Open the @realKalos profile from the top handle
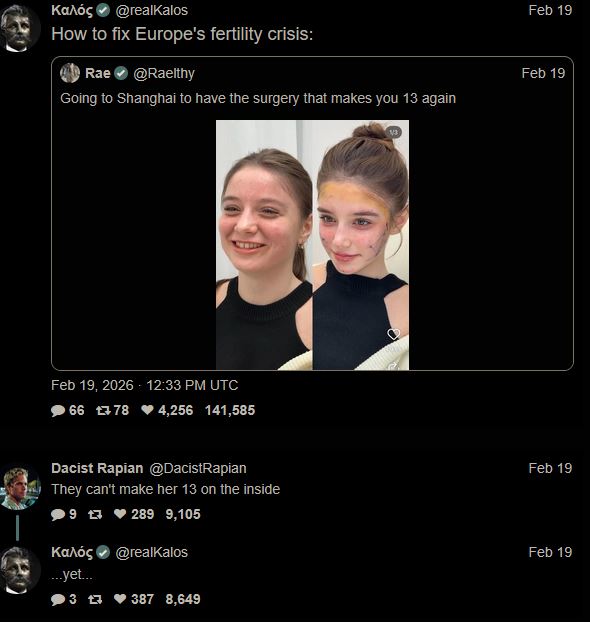Screen dimensions: 590x622 tap(152, 10)
